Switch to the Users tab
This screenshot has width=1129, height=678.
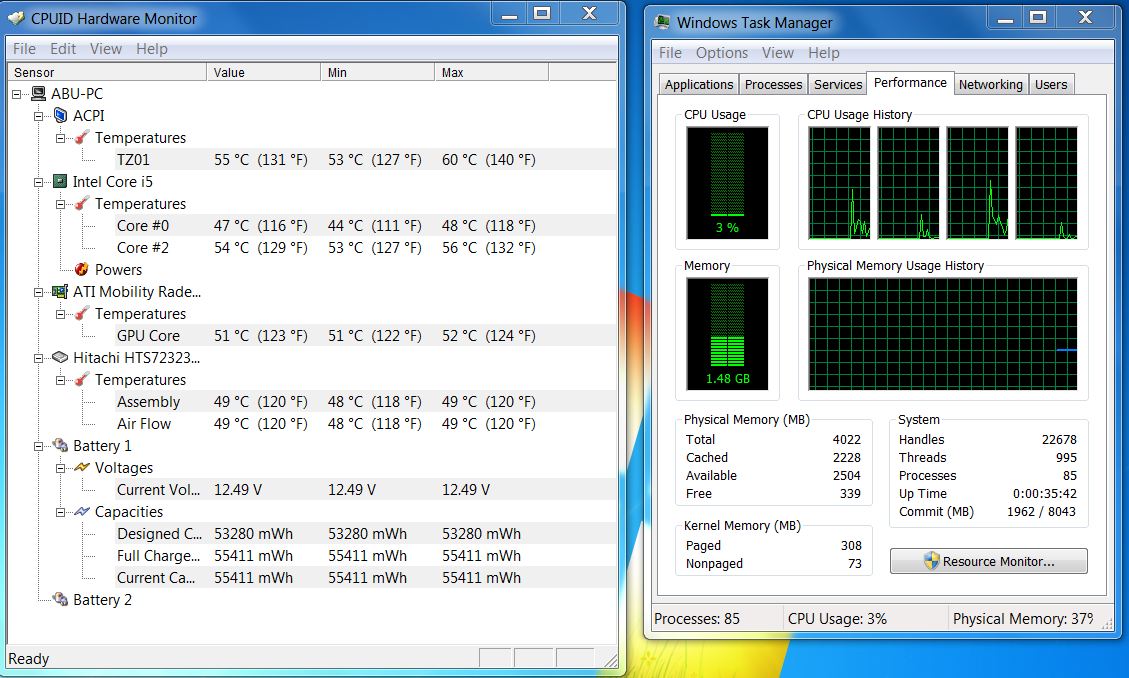(1051, 84)
